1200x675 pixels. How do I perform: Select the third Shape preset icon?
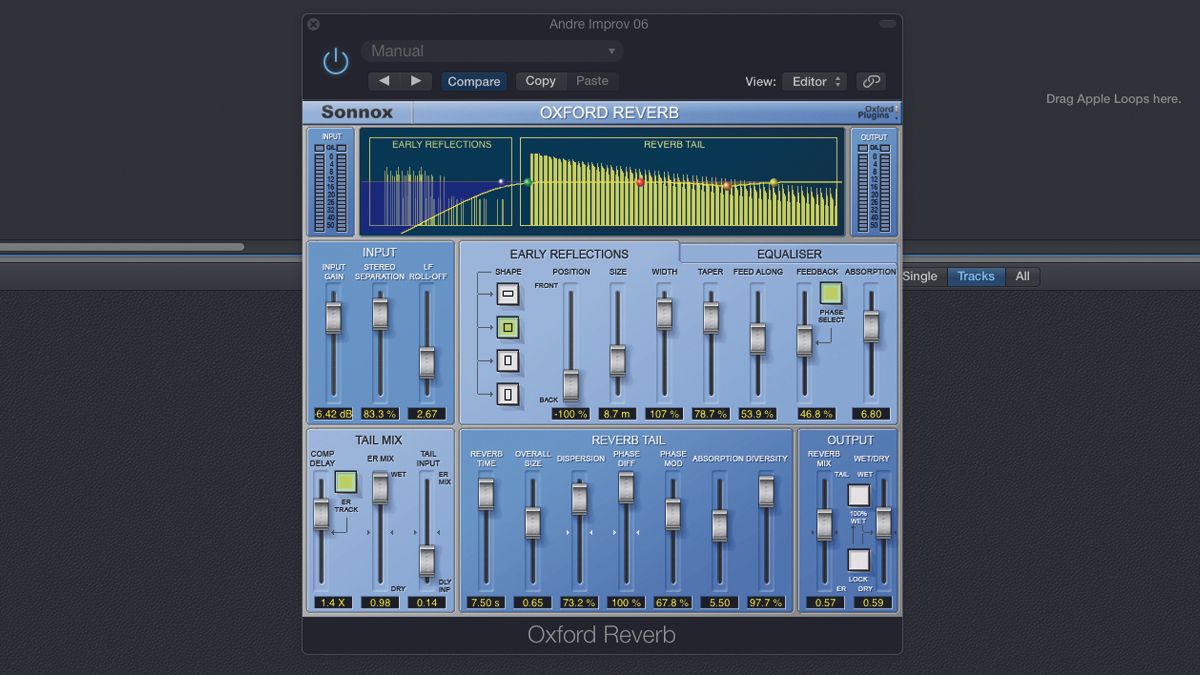pos(507,360)
